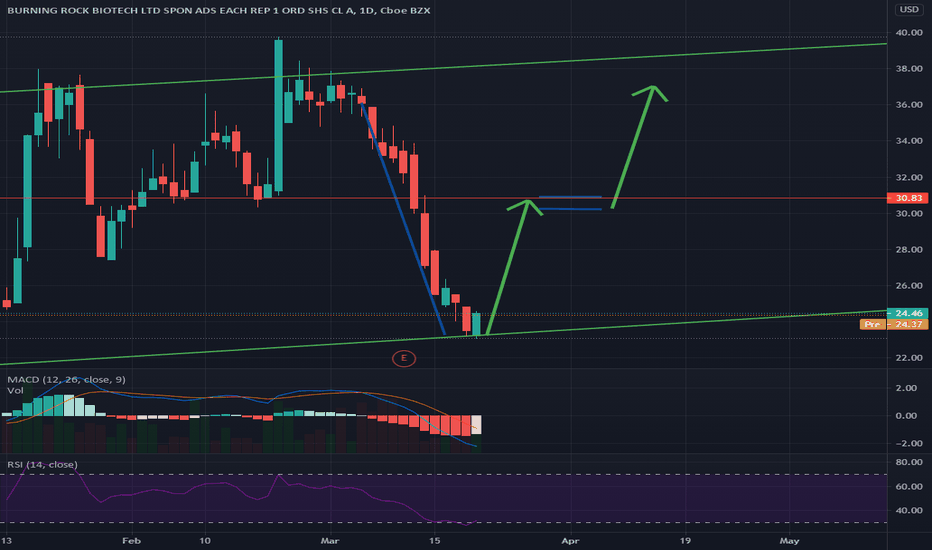
Task: Click the 15 date axis label
Action: 434,540
